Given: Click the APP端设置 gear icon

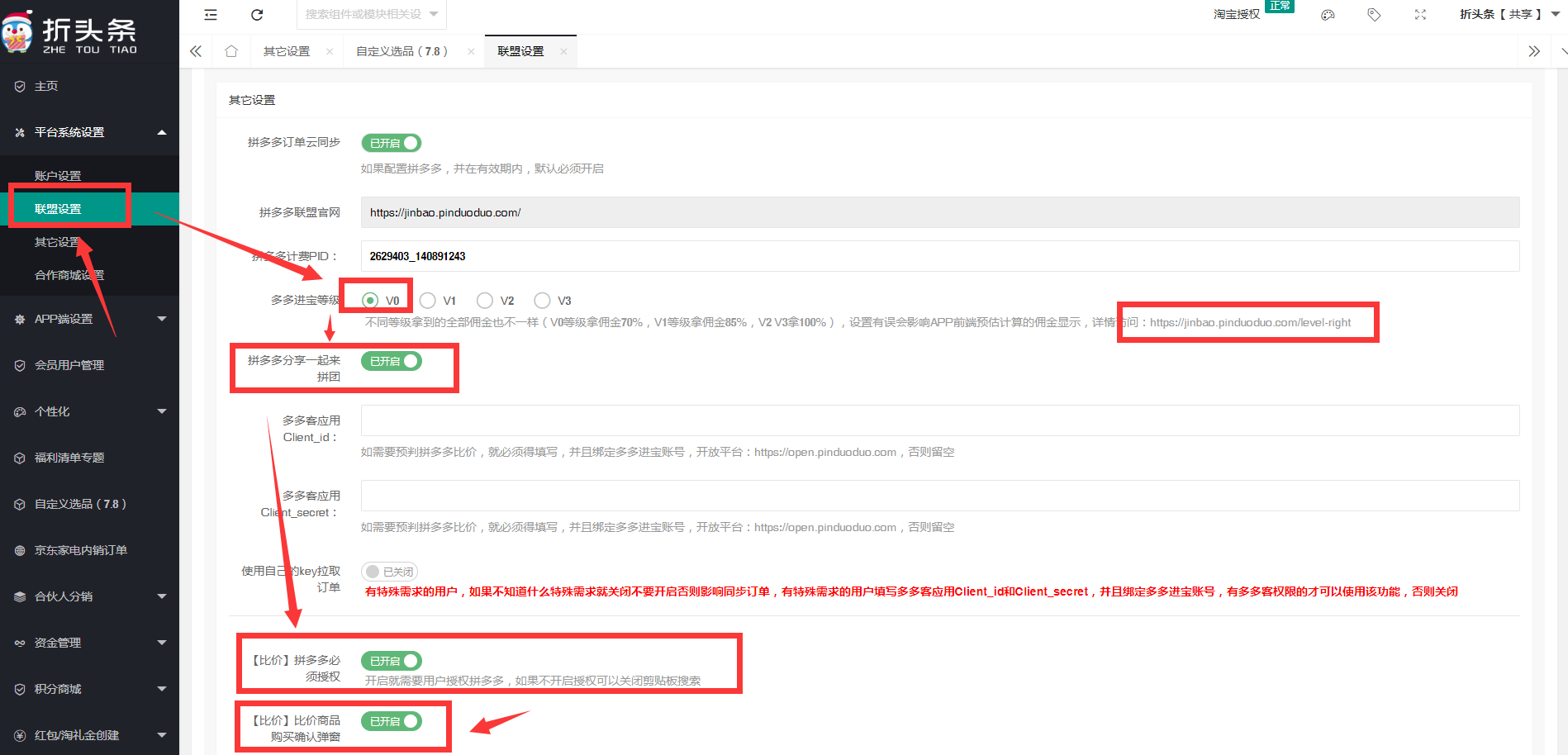Looking at the screenshot, I should (20, 319).
